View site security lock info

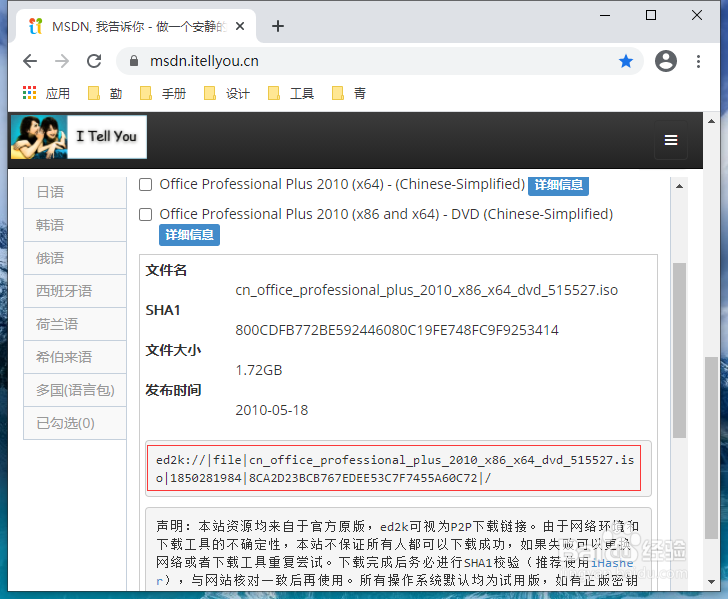[134, 61]
